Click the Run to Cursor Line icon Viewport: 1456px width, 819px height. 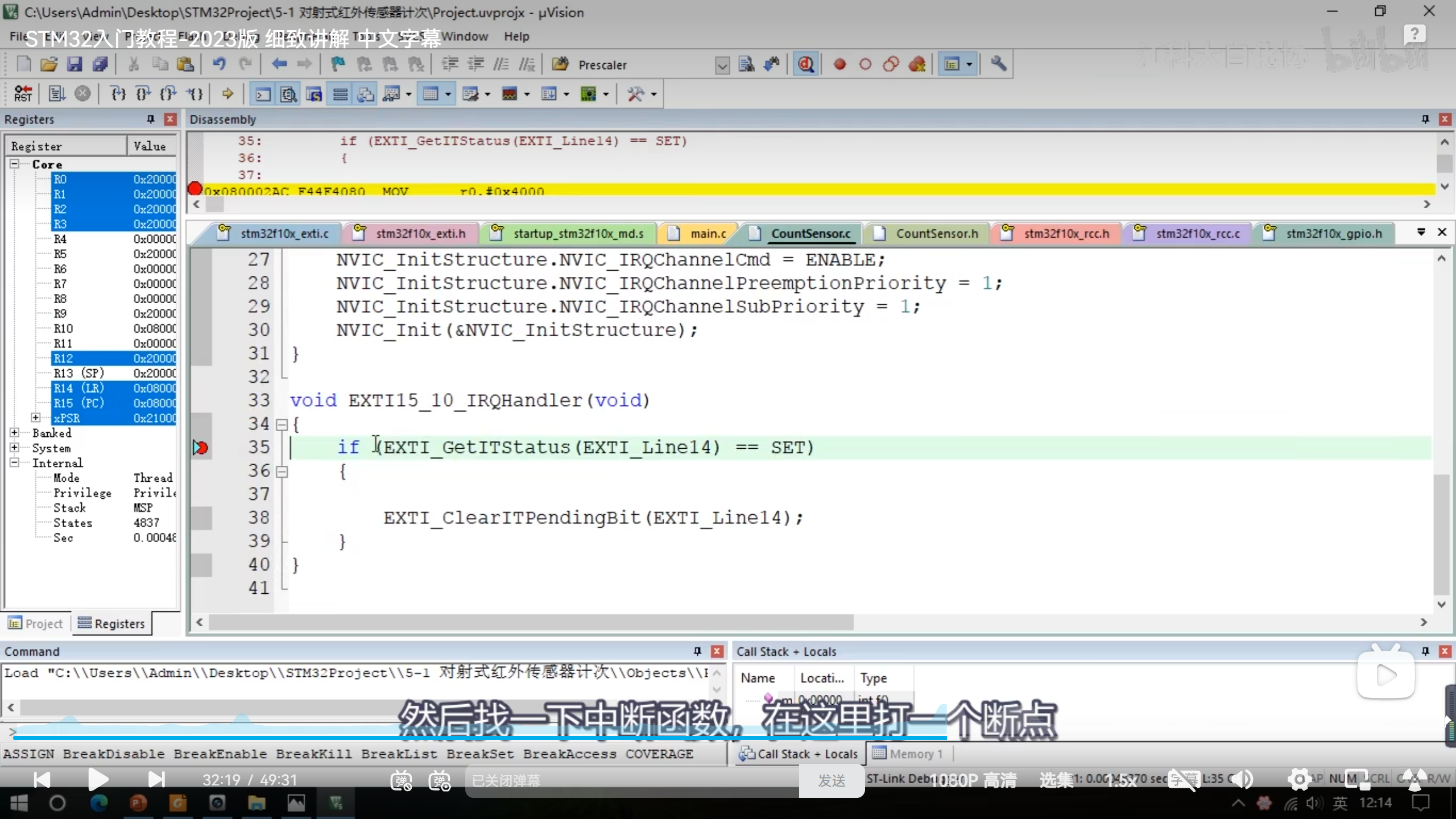[195, 94]
